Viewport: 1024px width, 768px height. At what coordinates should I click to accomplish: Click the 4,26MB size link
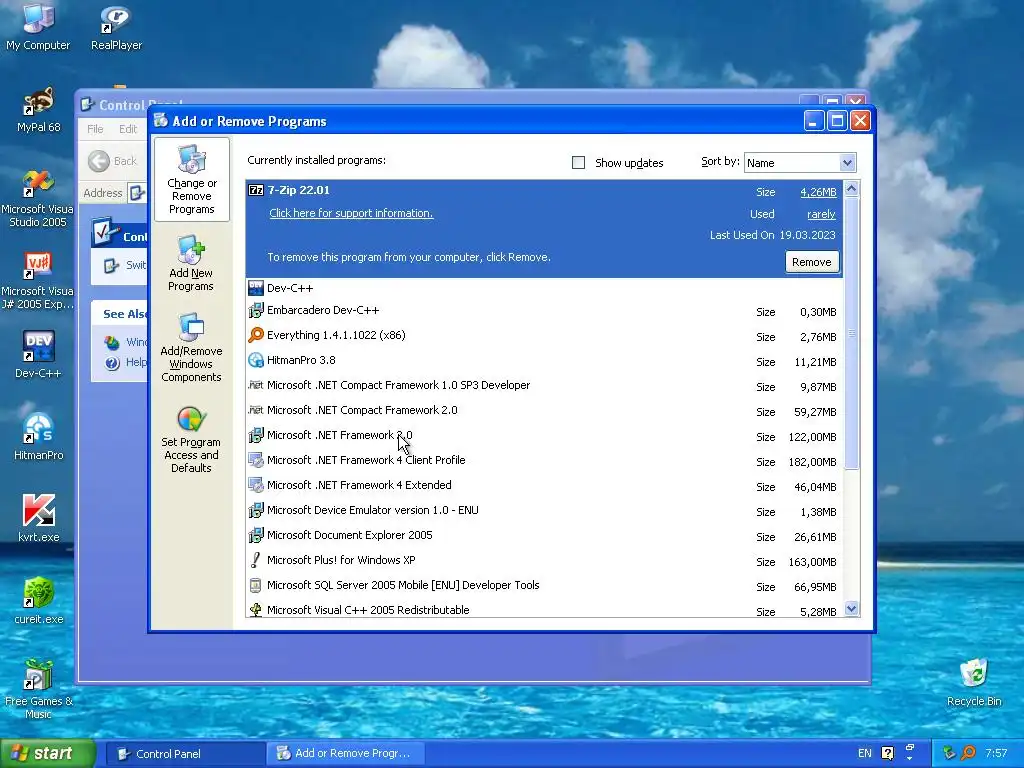pos(818,192)
